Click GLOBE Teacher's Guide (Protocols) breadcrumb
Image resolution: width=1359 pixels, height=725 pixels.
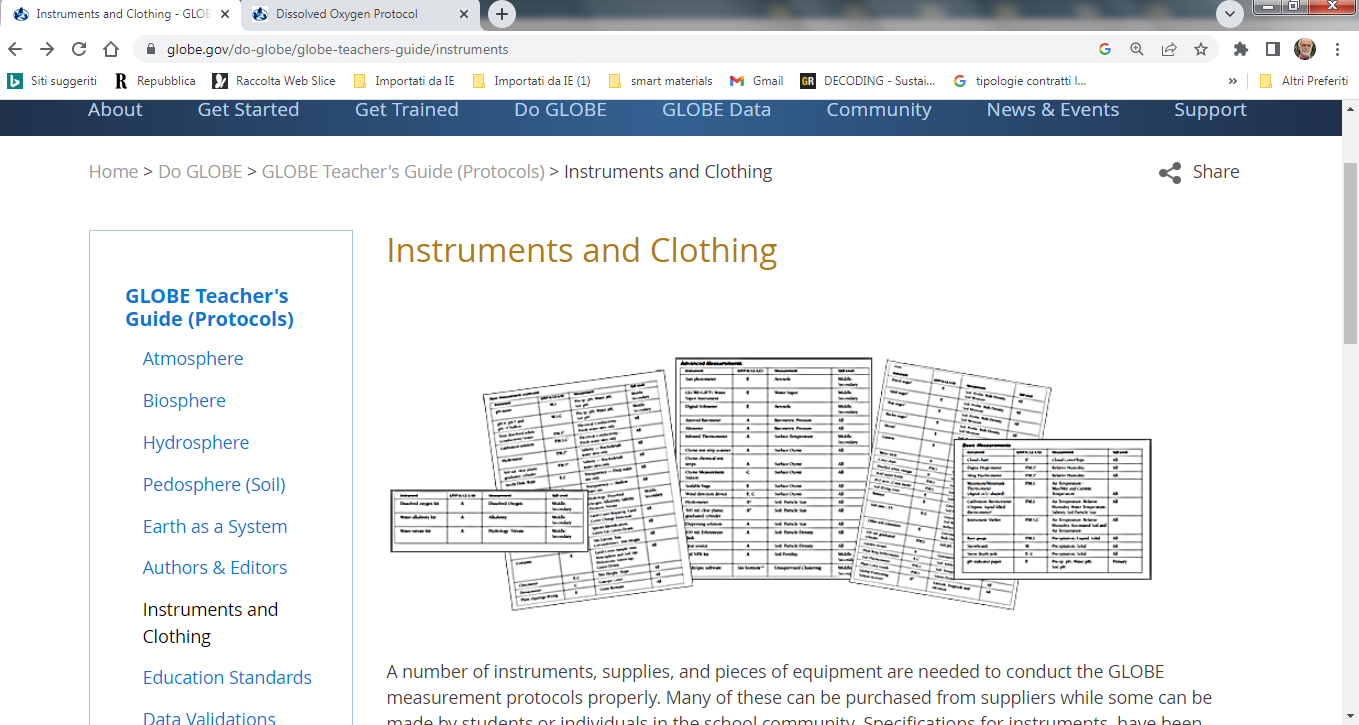click(403, 172)
